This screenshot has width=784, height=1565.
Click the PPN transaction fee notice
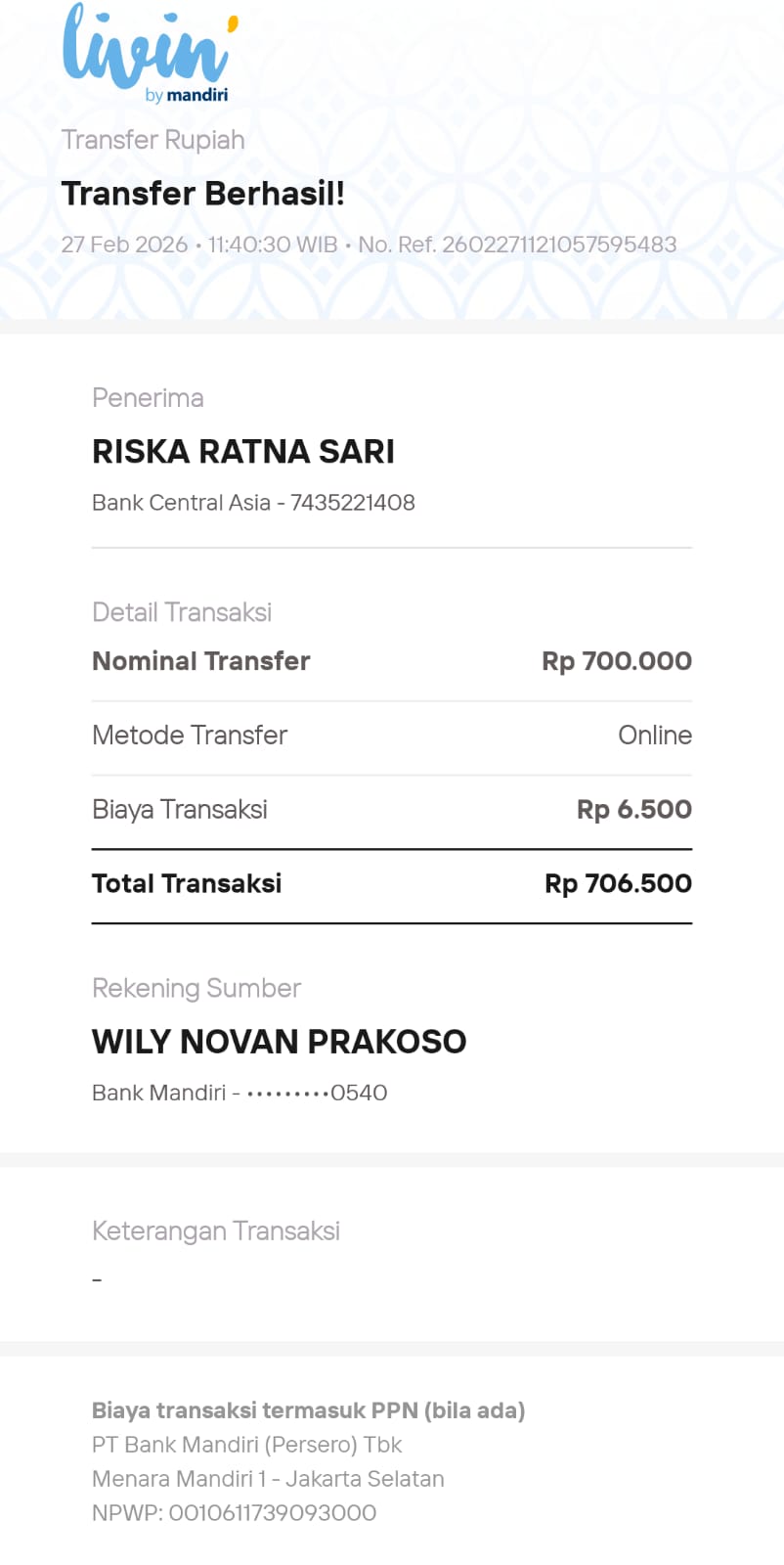pyautogui.click(x=308, y=1410)
